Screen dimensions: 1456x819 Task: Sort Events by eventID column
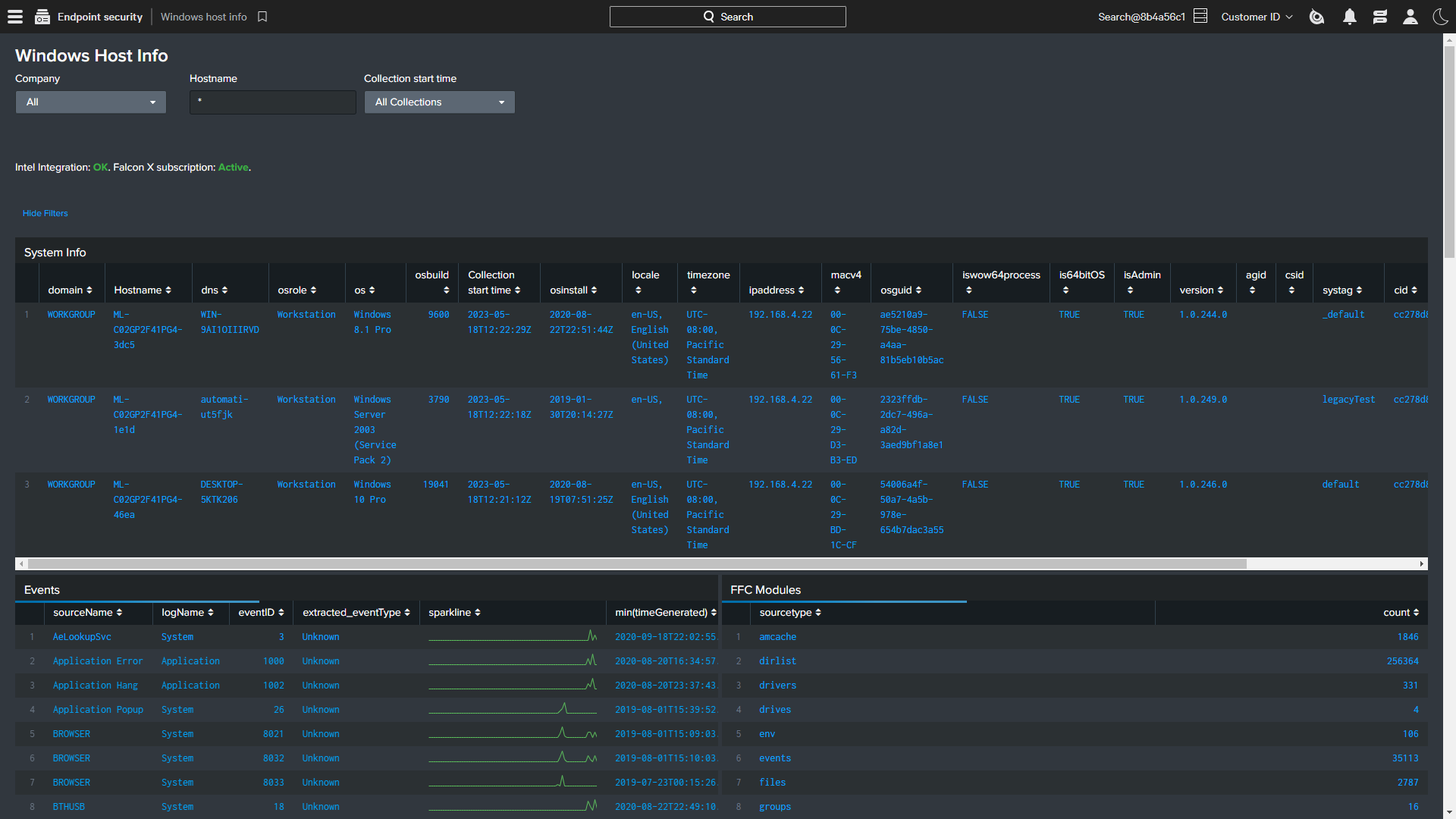click(262, 613)
